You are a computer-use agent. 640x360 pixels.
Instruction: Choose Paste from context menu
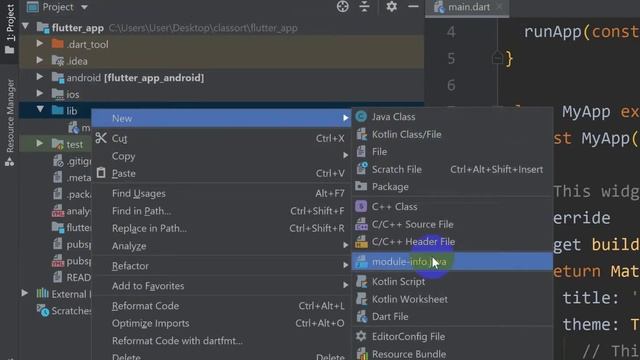click(221, 173)
